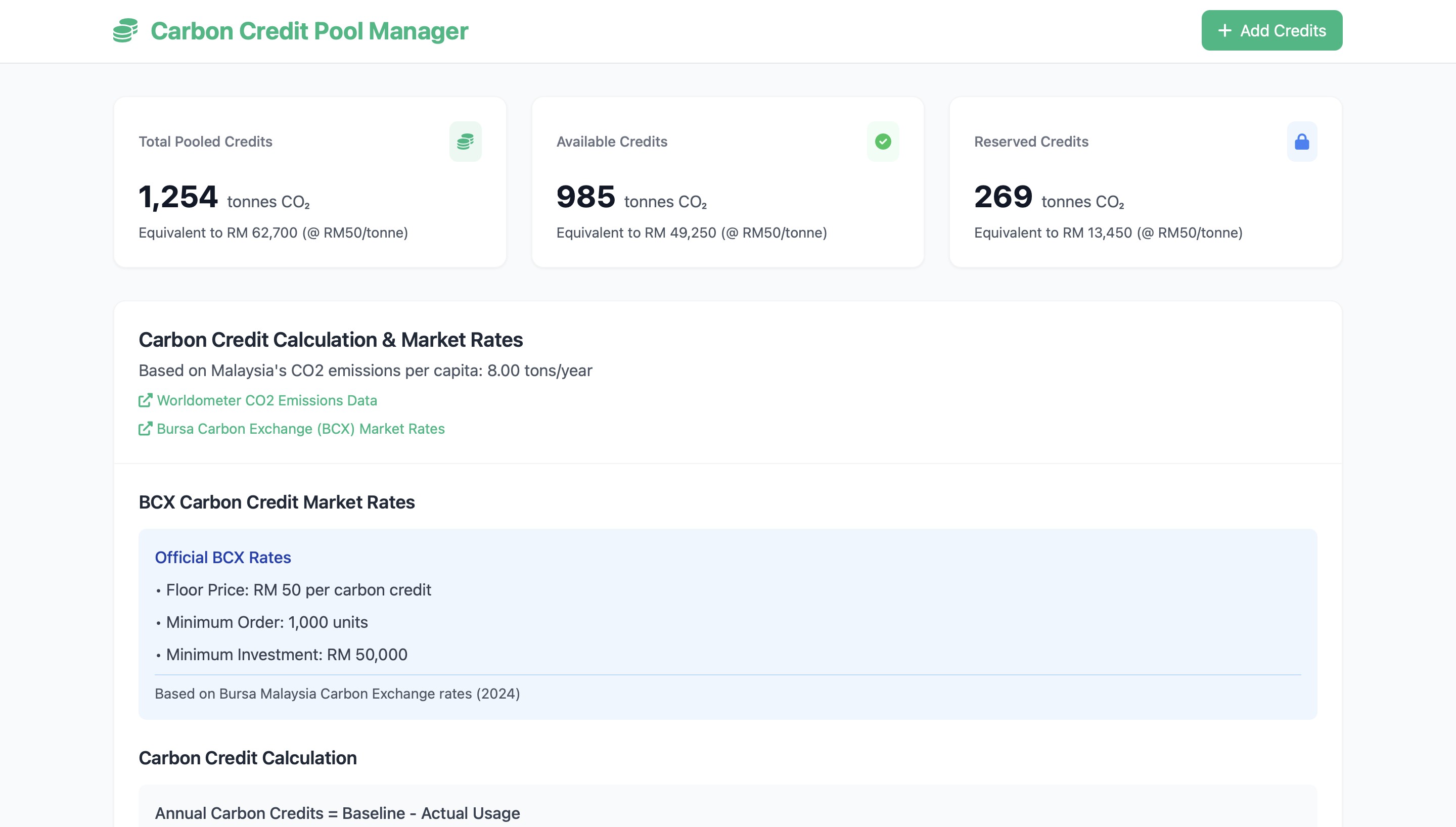
Task: Click the coin stack logo icon in header
Action: coord(125,31)
